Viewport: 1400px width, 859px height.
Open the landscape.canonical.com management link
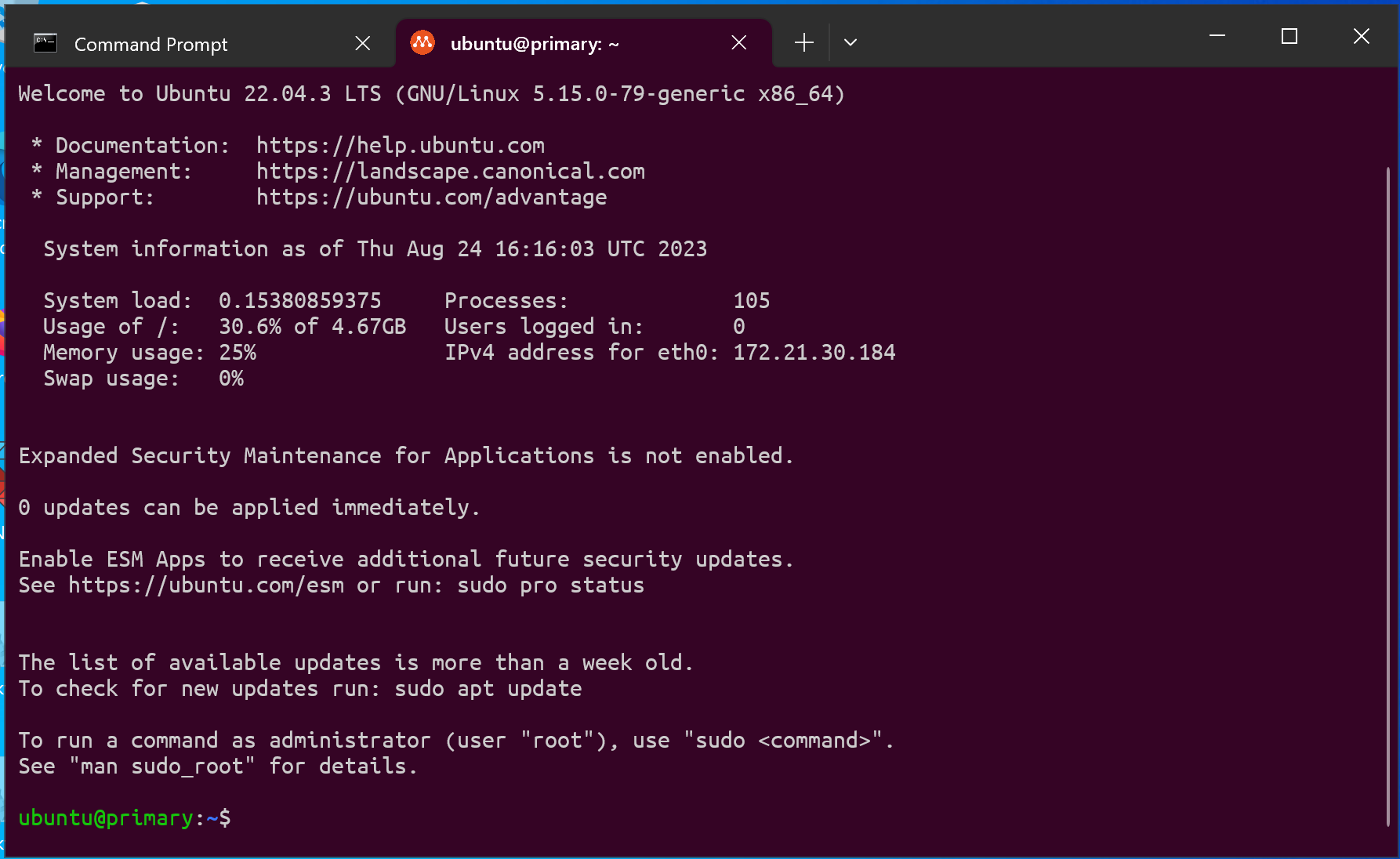click(x=450, y=172)
